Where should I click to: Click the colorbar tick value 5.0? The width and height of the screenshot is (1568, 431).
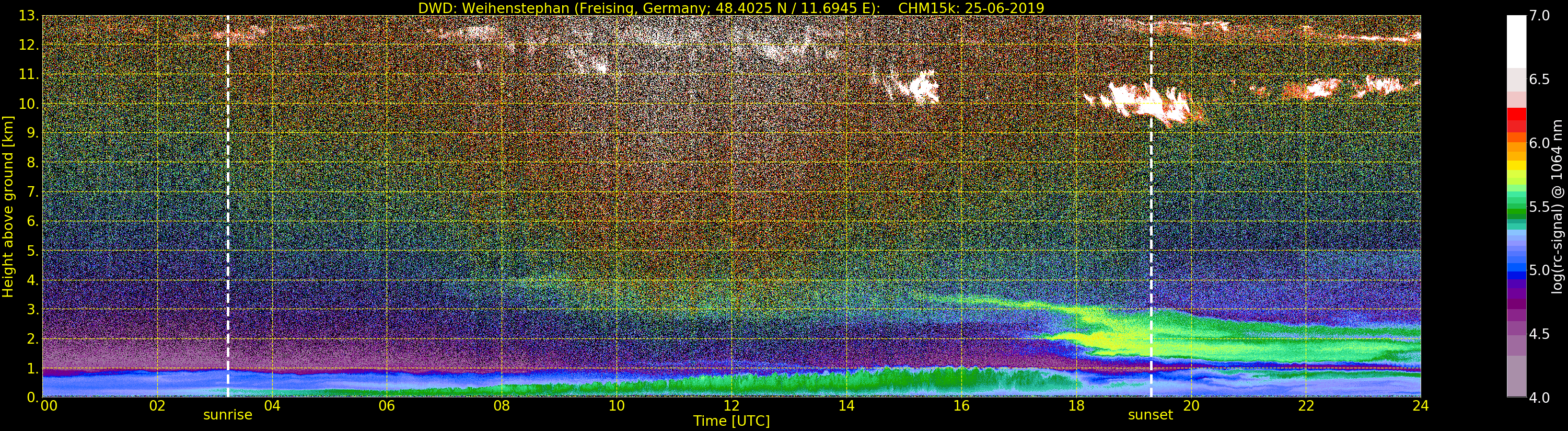(x=1539, y=270)
